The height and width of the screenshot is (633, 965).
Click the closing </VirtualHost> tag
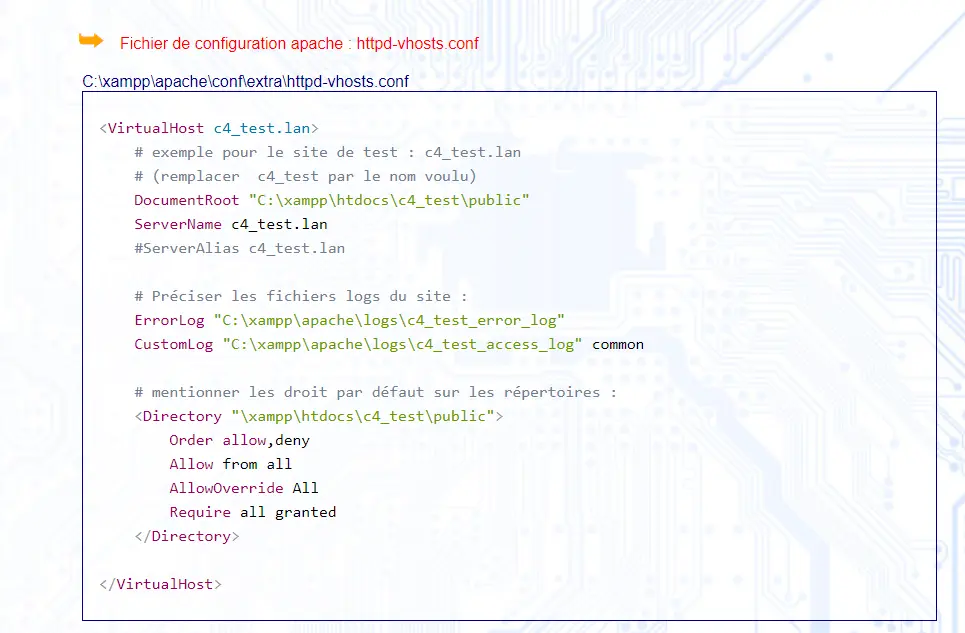click(x=161, y=584)
